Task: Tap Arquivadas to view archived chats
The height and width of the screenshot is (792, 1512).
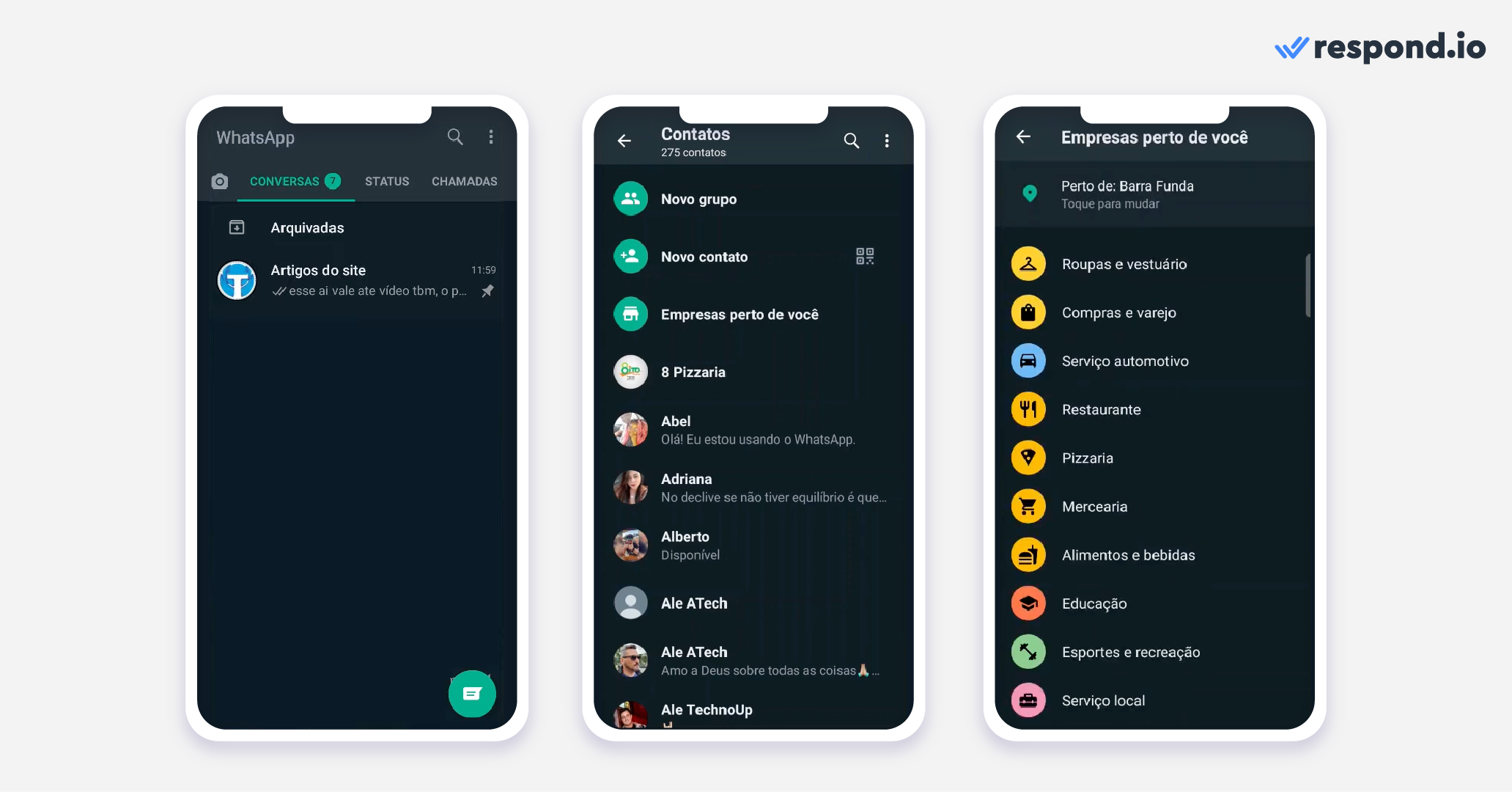Action: point(307,227)
